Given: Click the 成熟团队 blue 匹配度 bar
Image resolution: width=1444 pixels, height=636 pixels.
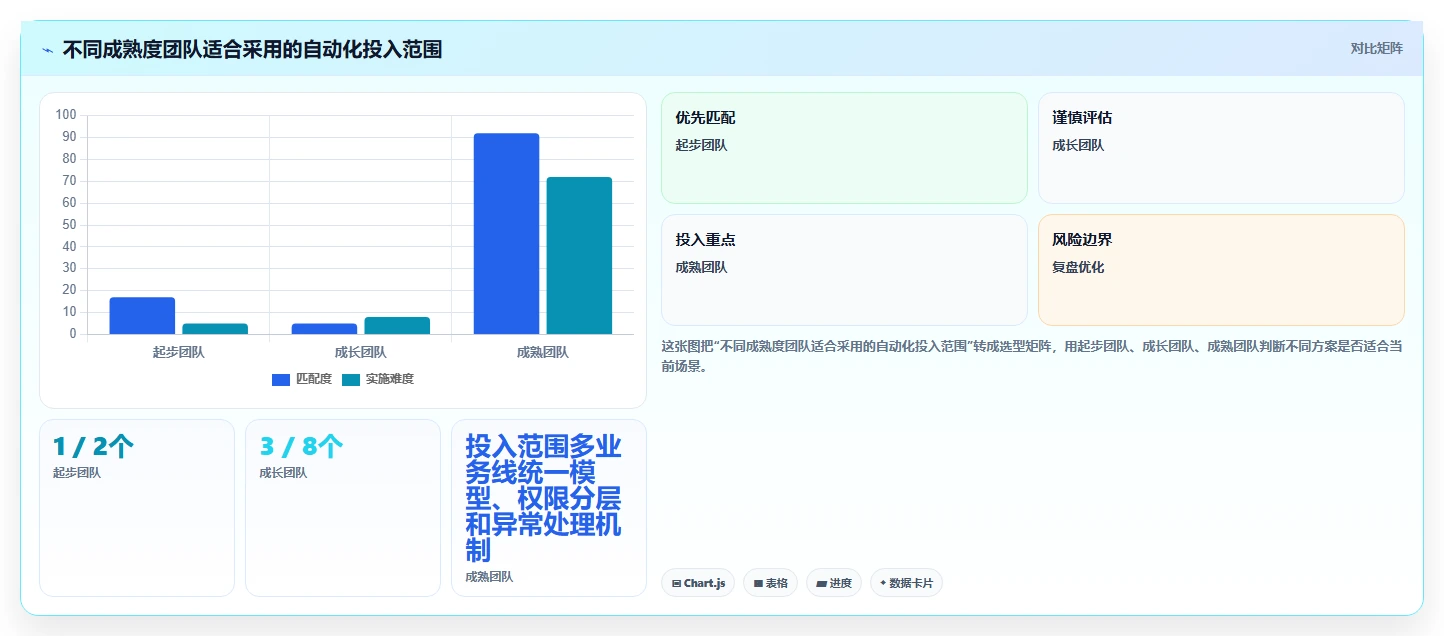Looking at the screenshot, I should [x=506, y=234].
